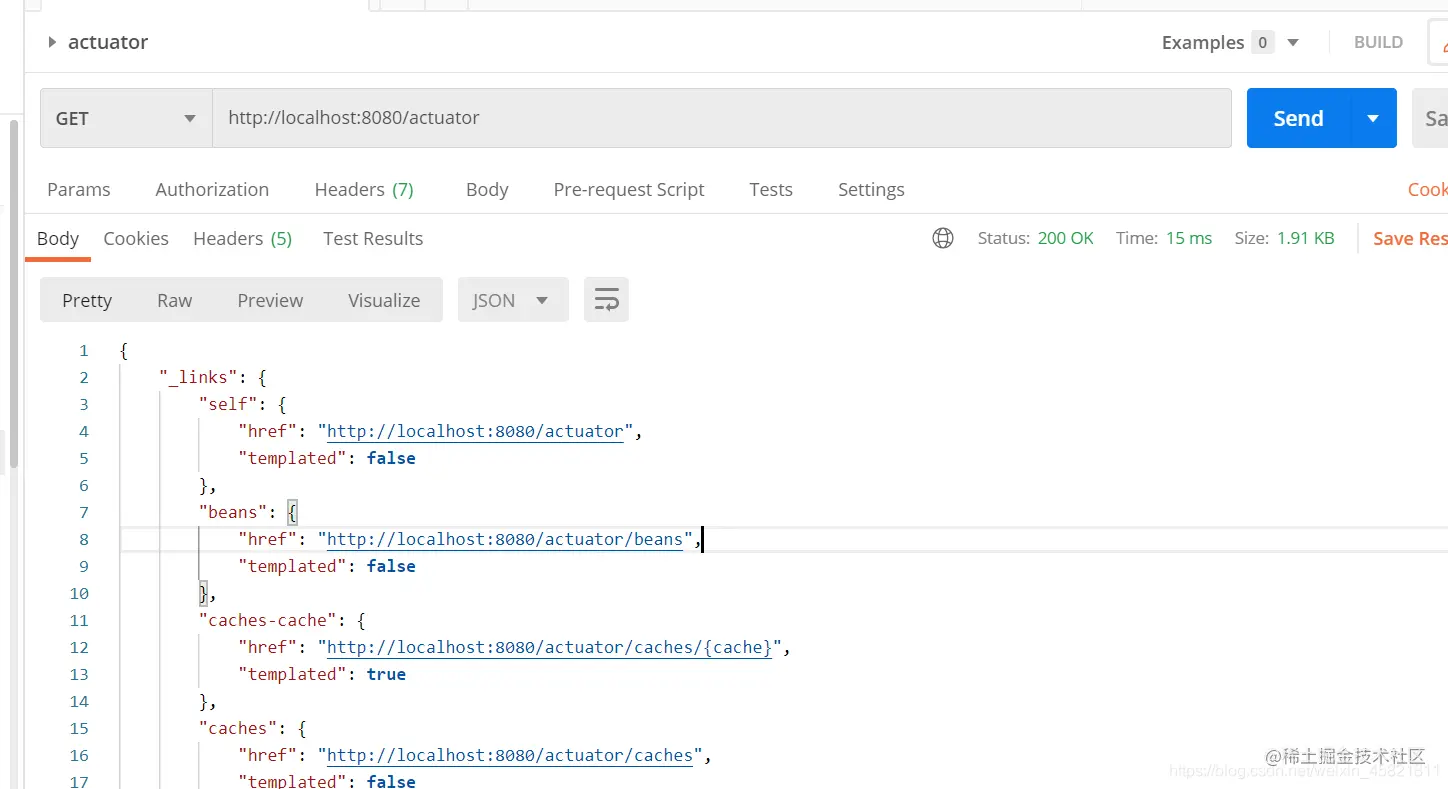
Task: Open the Send button dropdown arrow
Action: click(x=1373, y=118)
